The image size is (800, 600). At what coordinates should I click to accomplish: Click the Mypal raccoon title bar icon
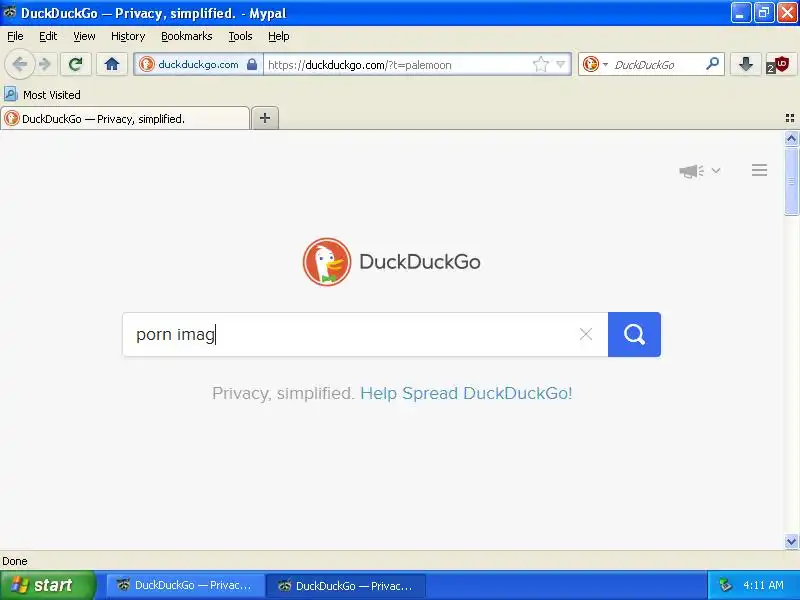tap(9, 12)
